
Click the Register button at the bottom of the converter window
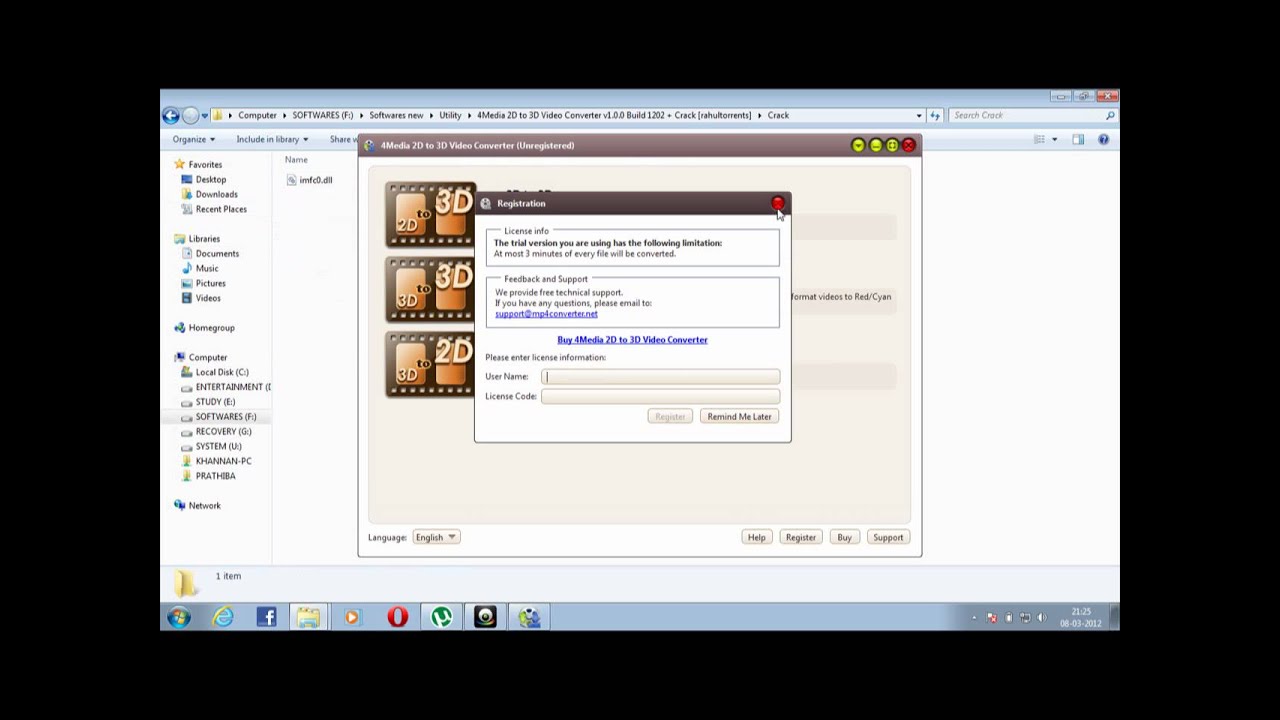click(800, 538)
